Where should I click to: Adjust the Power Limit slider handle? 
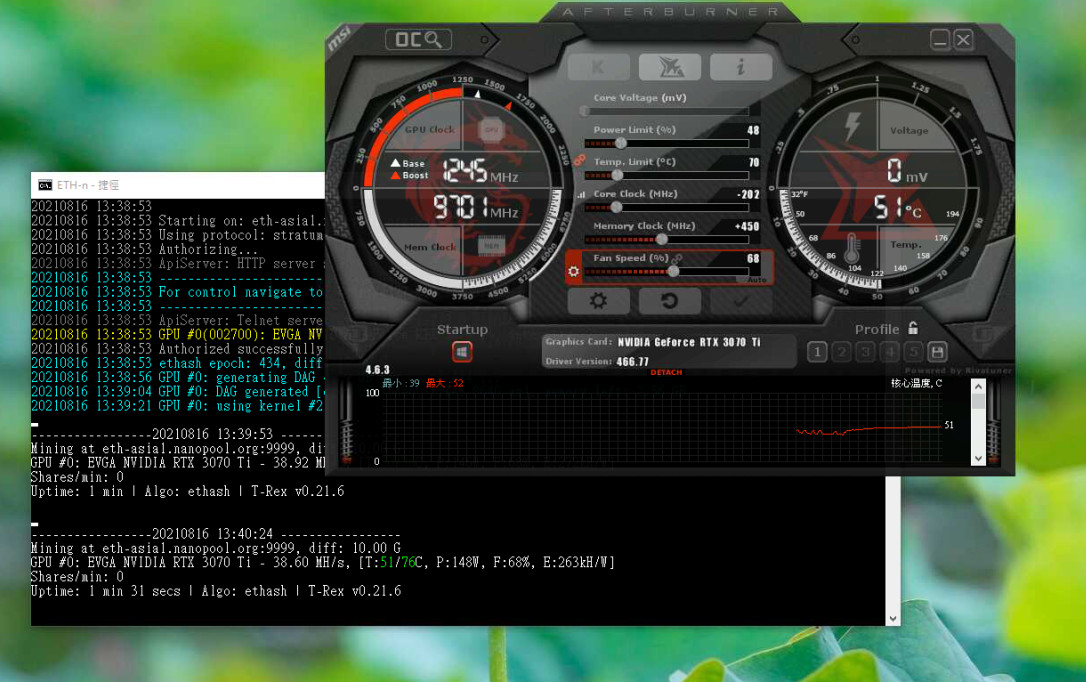pyautogui.click(x=621, y=143)
